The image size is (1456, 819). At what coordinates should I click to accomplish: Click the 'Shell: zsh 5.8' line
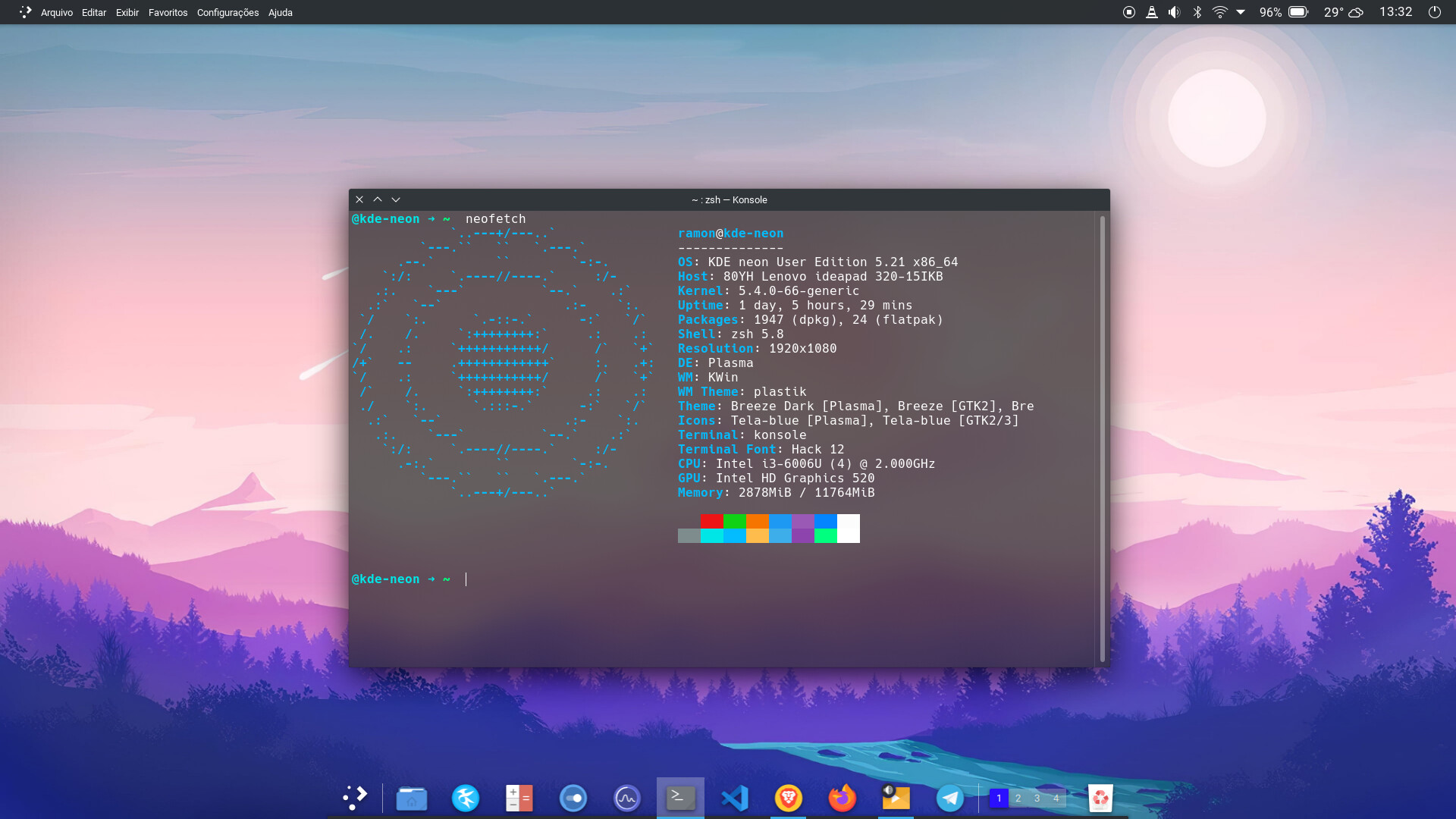click(730, 334)
